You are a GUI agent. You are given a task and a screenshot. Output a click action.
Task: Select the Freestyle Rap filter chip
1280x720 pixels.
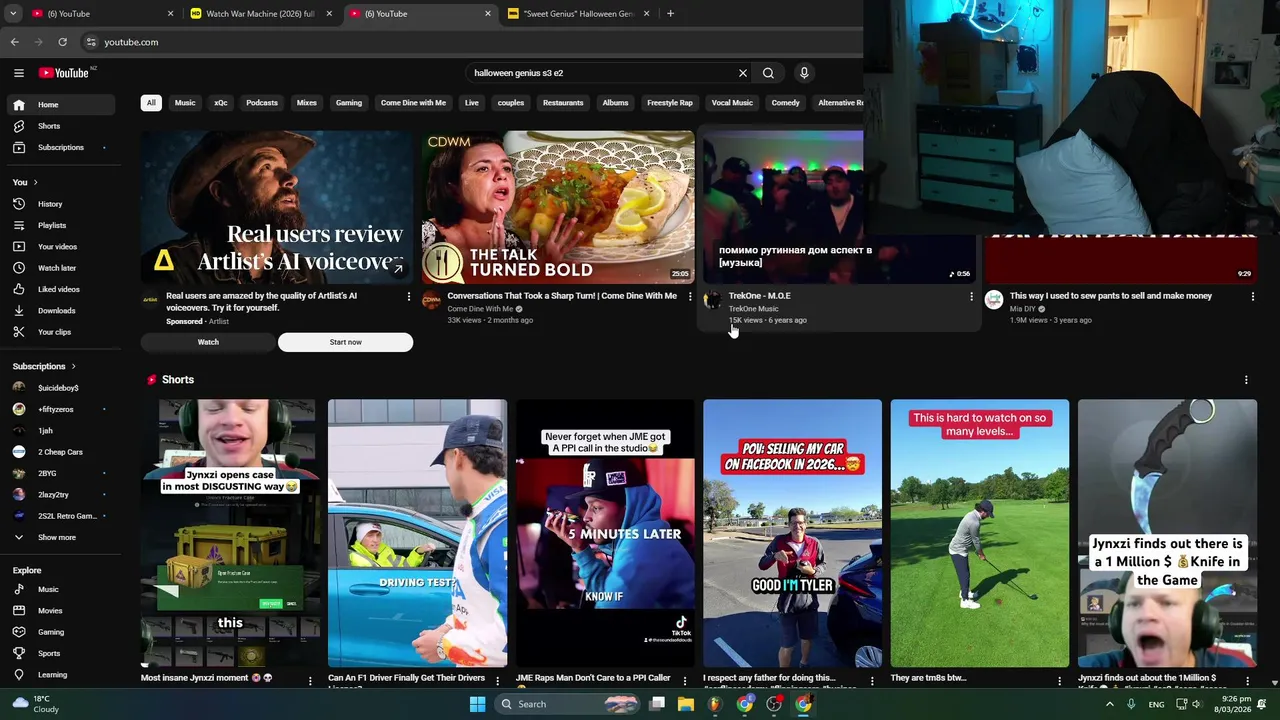tap(670, 103)
